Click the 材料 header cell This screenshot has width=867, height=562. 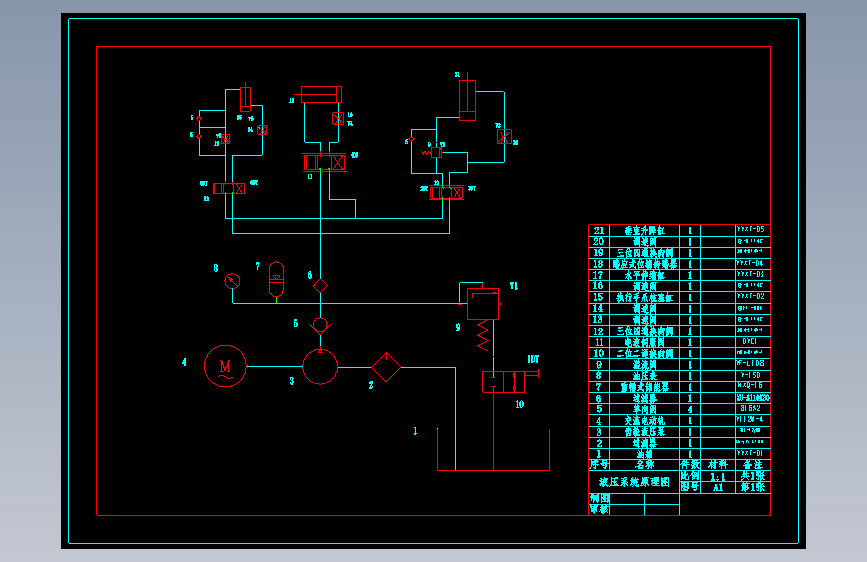(718, 465)
